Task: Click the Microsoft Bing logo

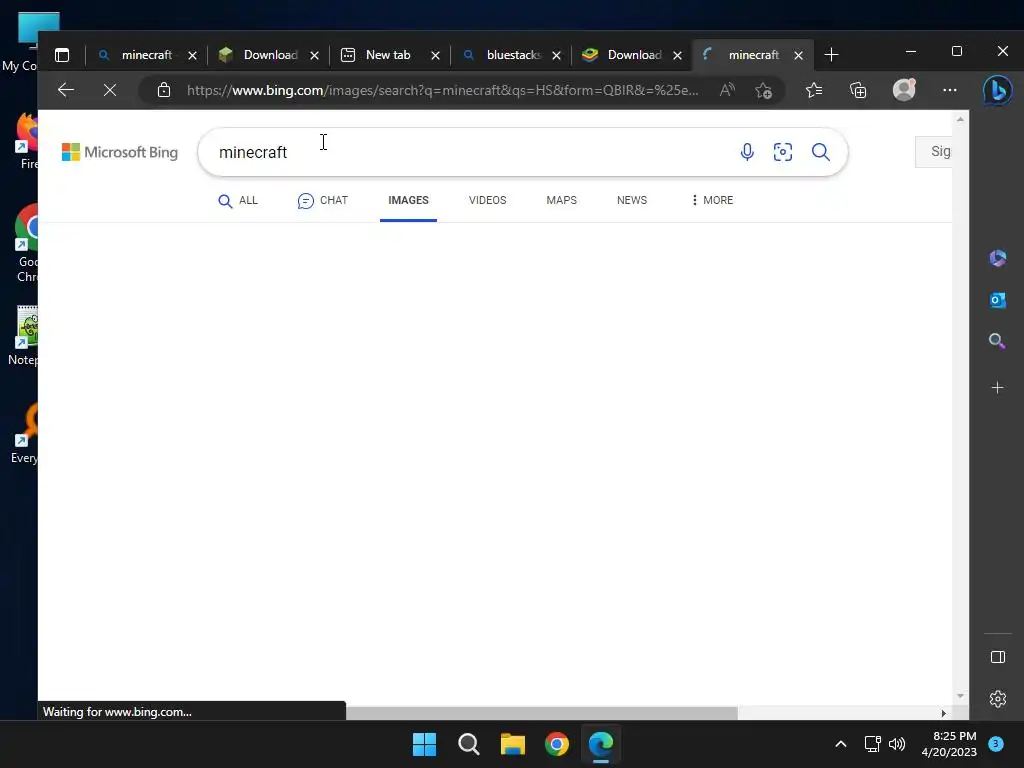Action: coord(120,152)
